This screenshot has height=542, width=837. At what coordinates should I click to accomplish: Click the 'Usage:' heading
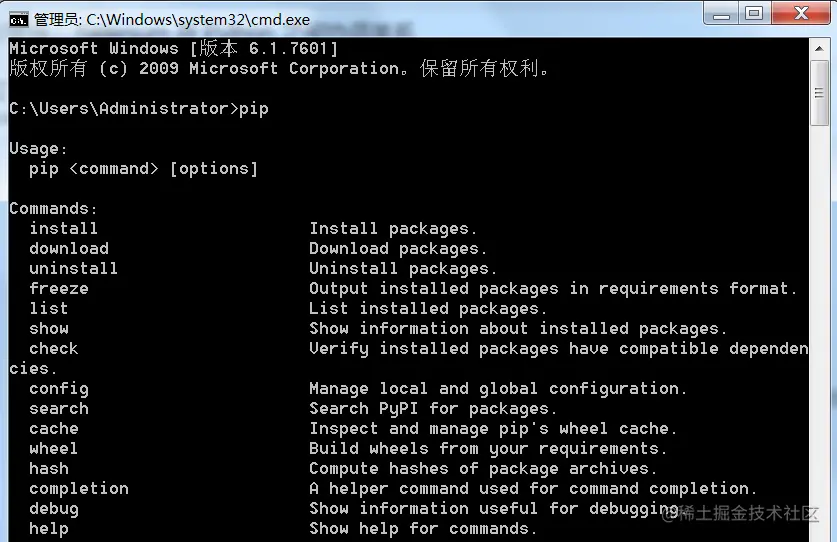pos(38,149)
